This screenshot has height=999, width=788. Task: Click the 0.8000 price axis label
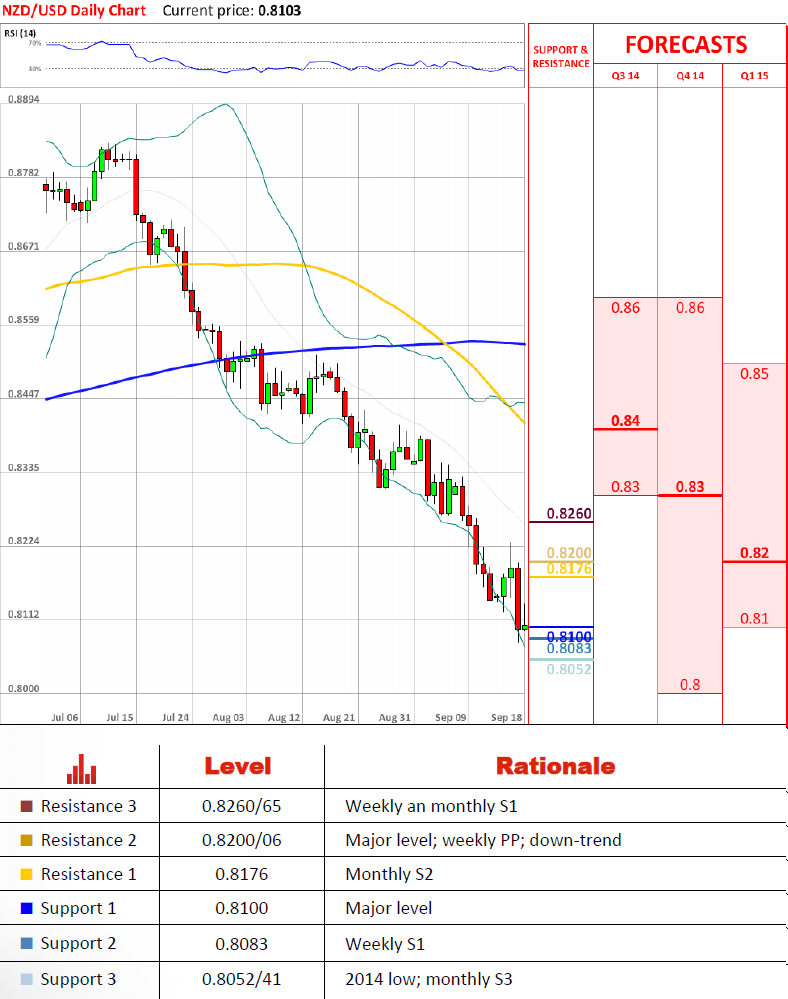[24, 689]
